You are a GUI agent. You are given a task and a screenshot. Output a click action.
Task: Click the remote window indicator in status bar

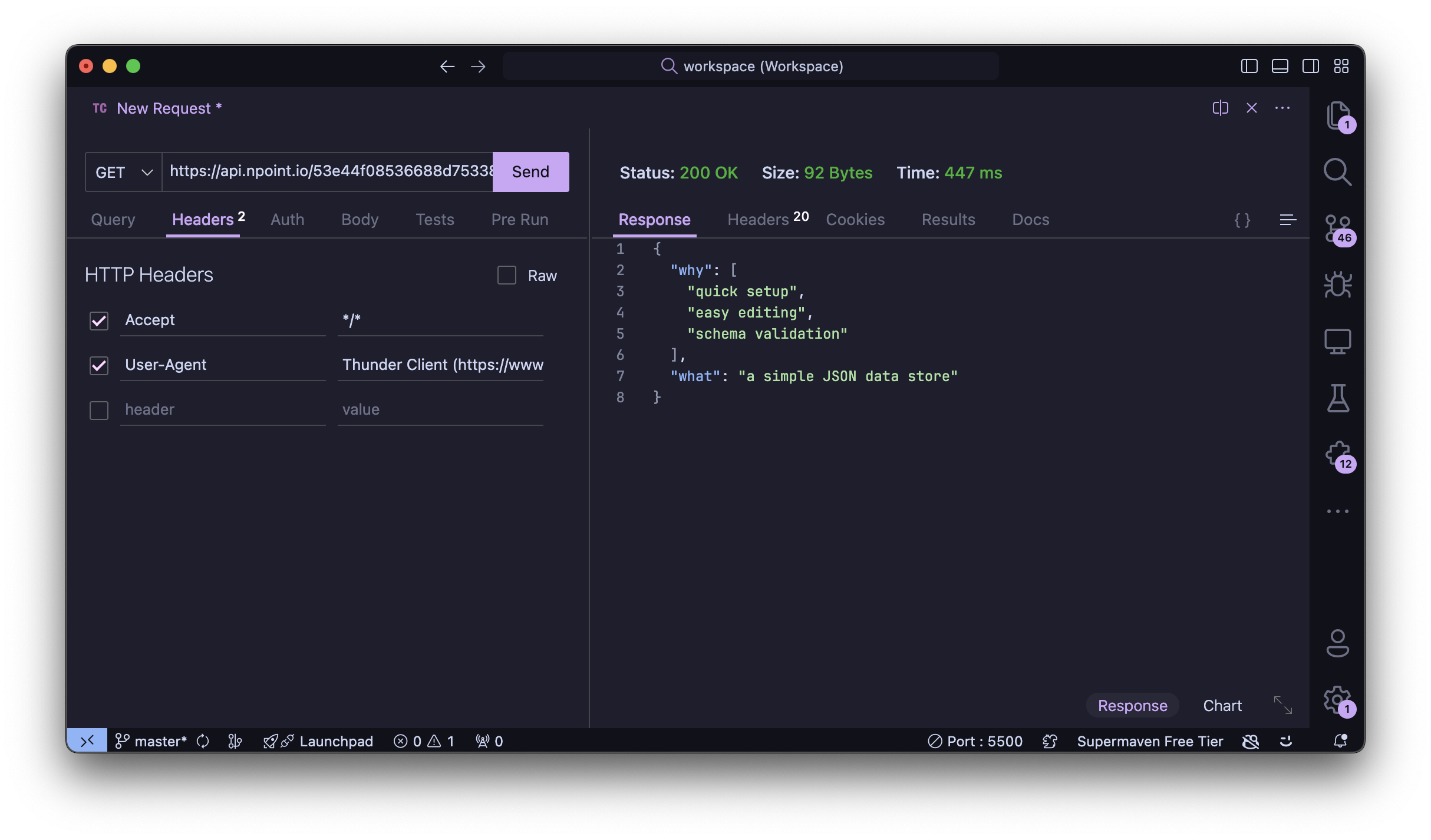[87, 741]
